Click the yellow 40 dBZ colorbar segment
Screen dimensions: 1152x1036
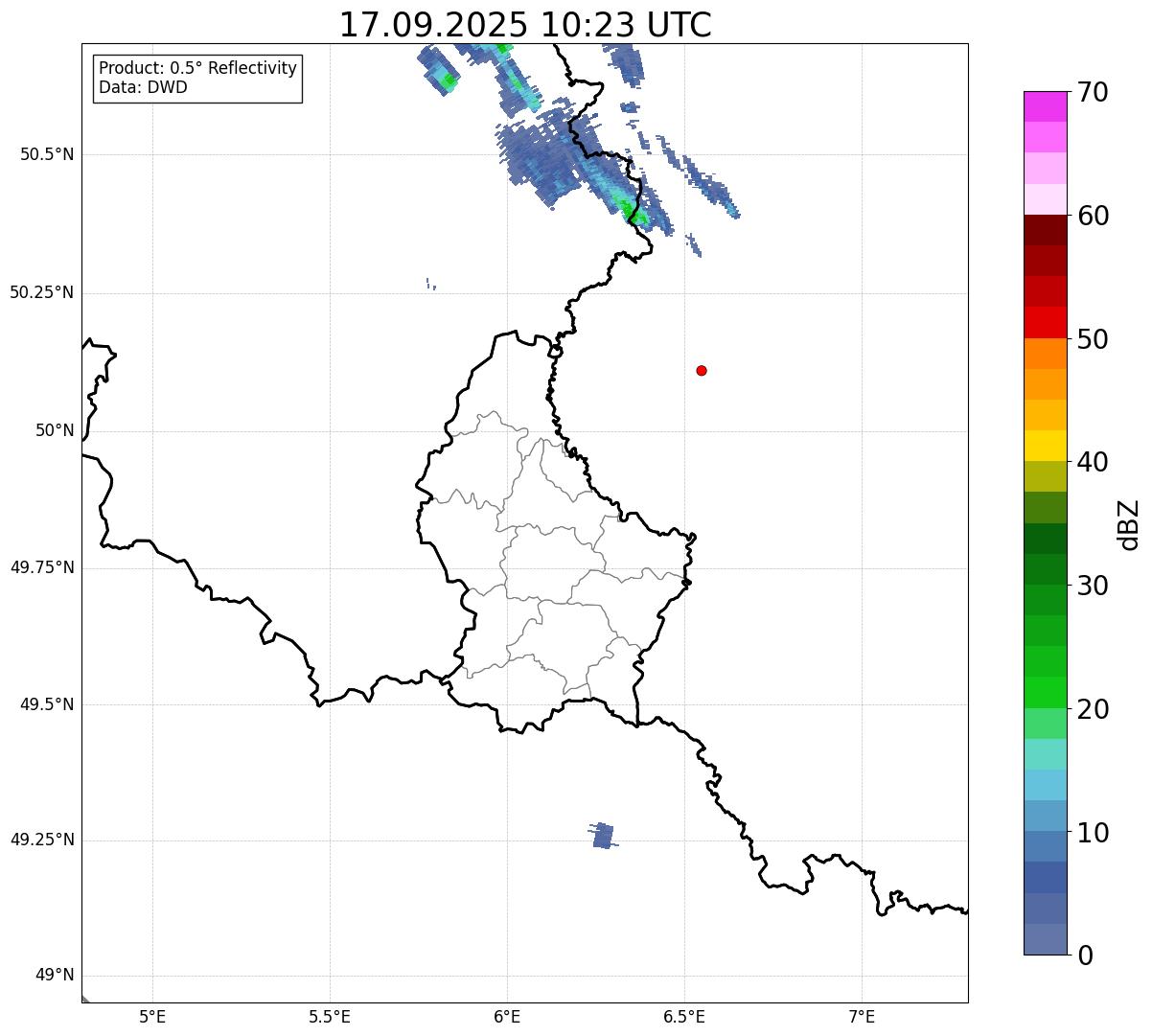1046,447
